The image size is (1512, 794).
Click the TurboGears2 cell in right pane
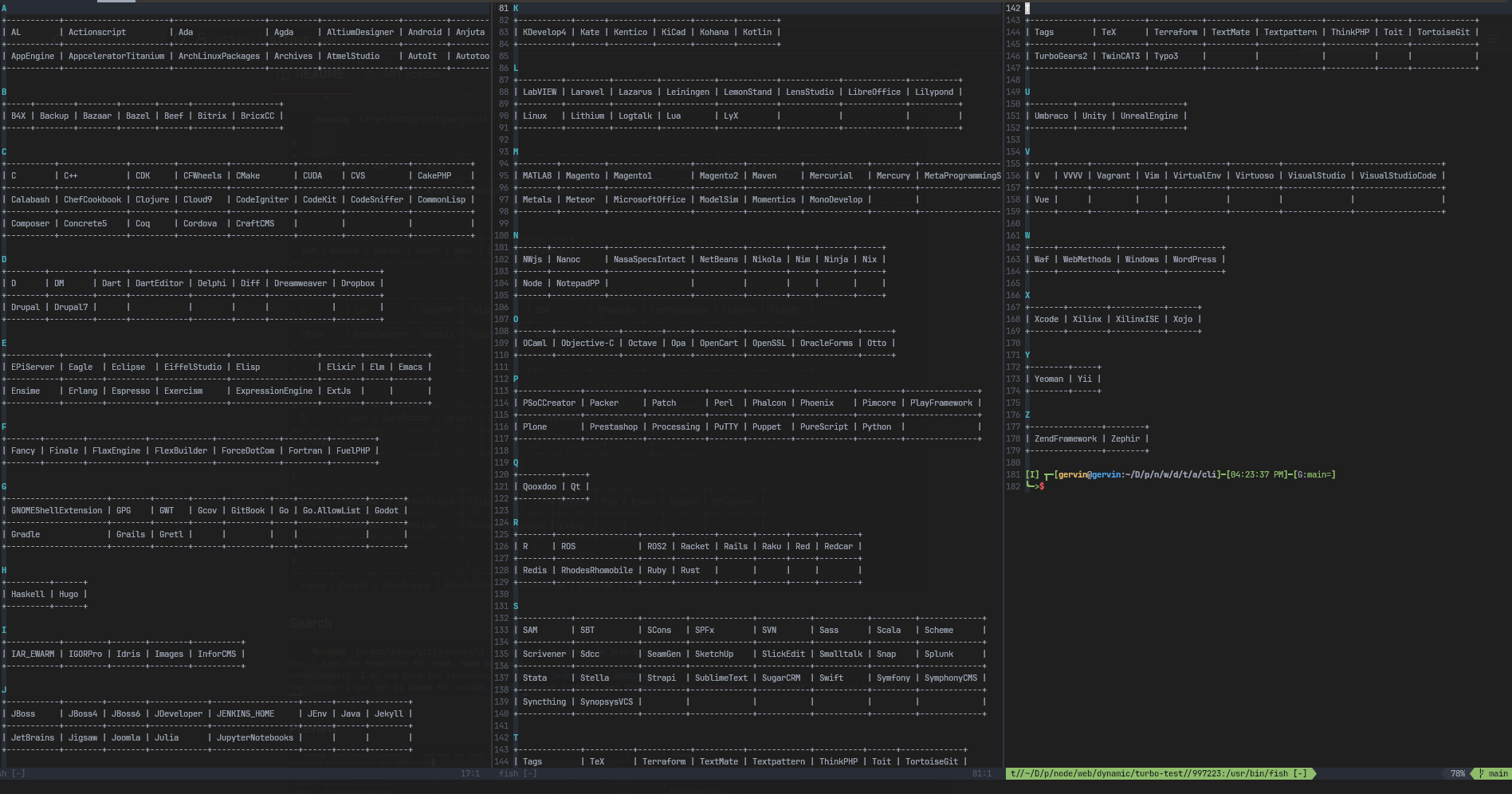point(1061,56)
